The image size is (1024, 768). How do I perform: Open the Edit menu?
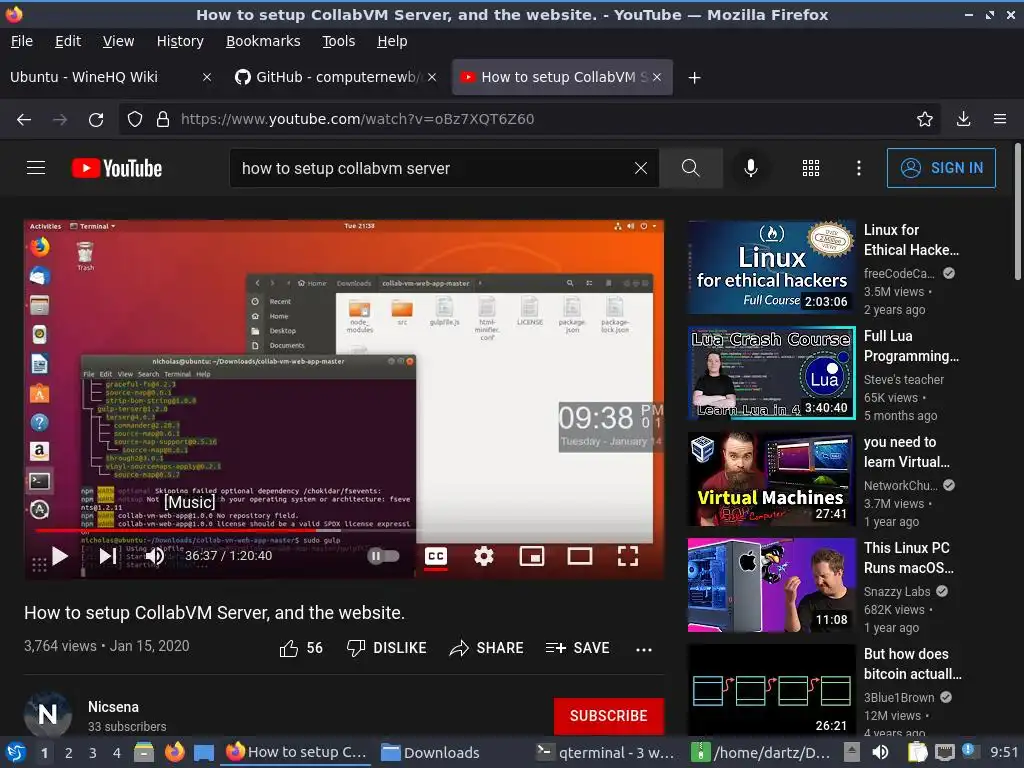pyautogui.click(x=68, y=41)
